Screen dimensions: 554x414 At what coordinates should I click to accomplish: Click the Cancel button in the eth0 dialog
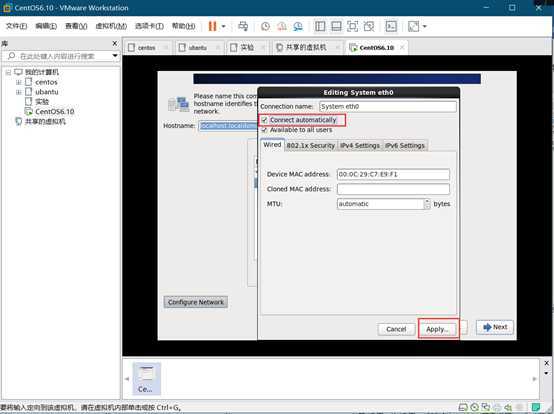tap(396, 329)
